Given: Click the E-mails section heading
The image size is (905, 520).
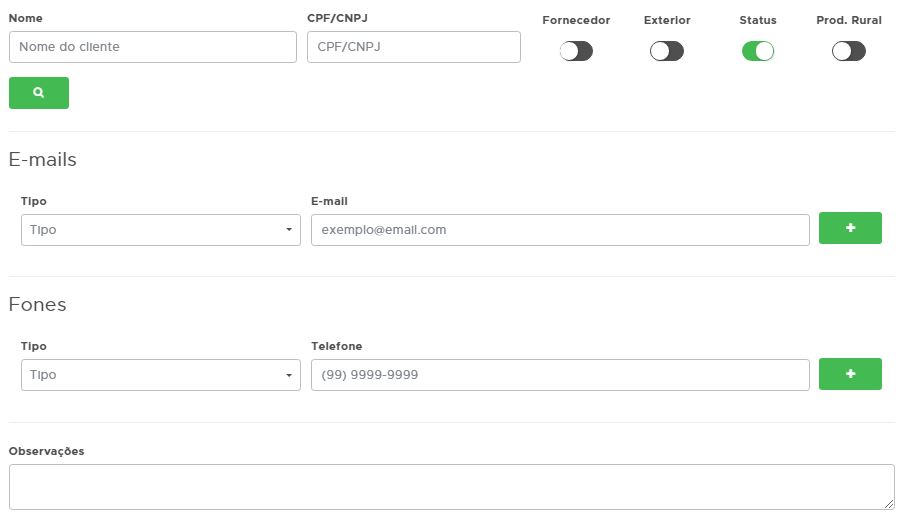Looking at the screenshot, I should point(43,160).
